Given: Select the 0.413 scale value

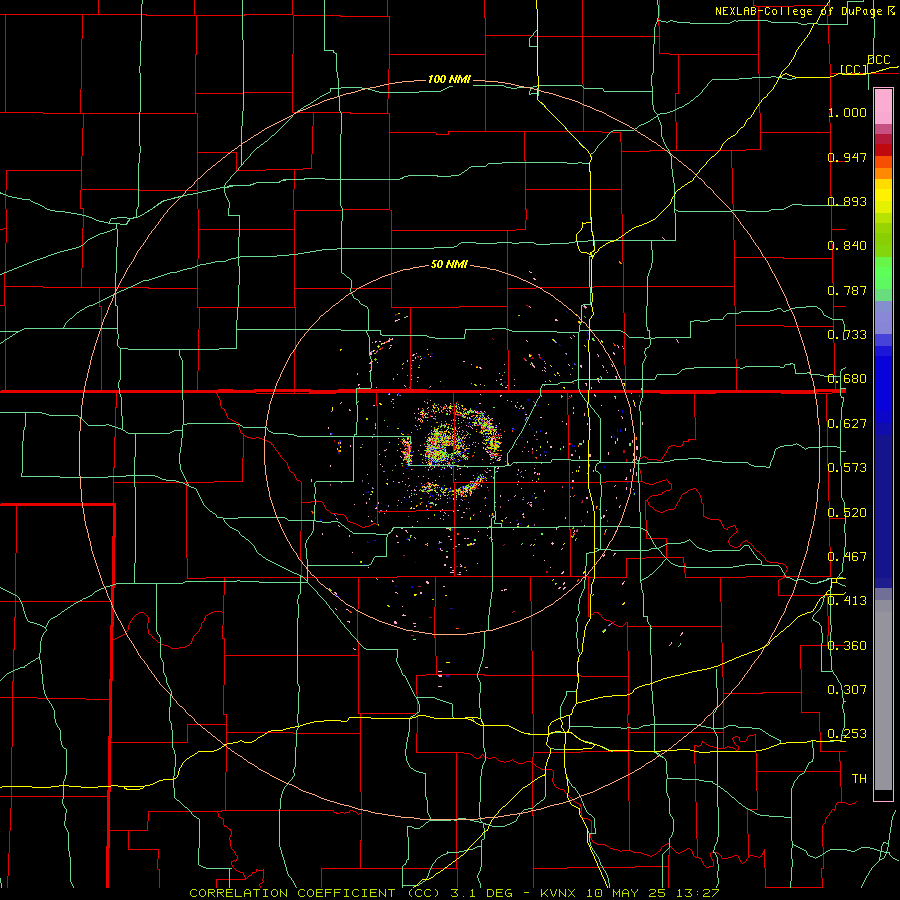Looking at the screenshot, I should click(x=847, y=601).
